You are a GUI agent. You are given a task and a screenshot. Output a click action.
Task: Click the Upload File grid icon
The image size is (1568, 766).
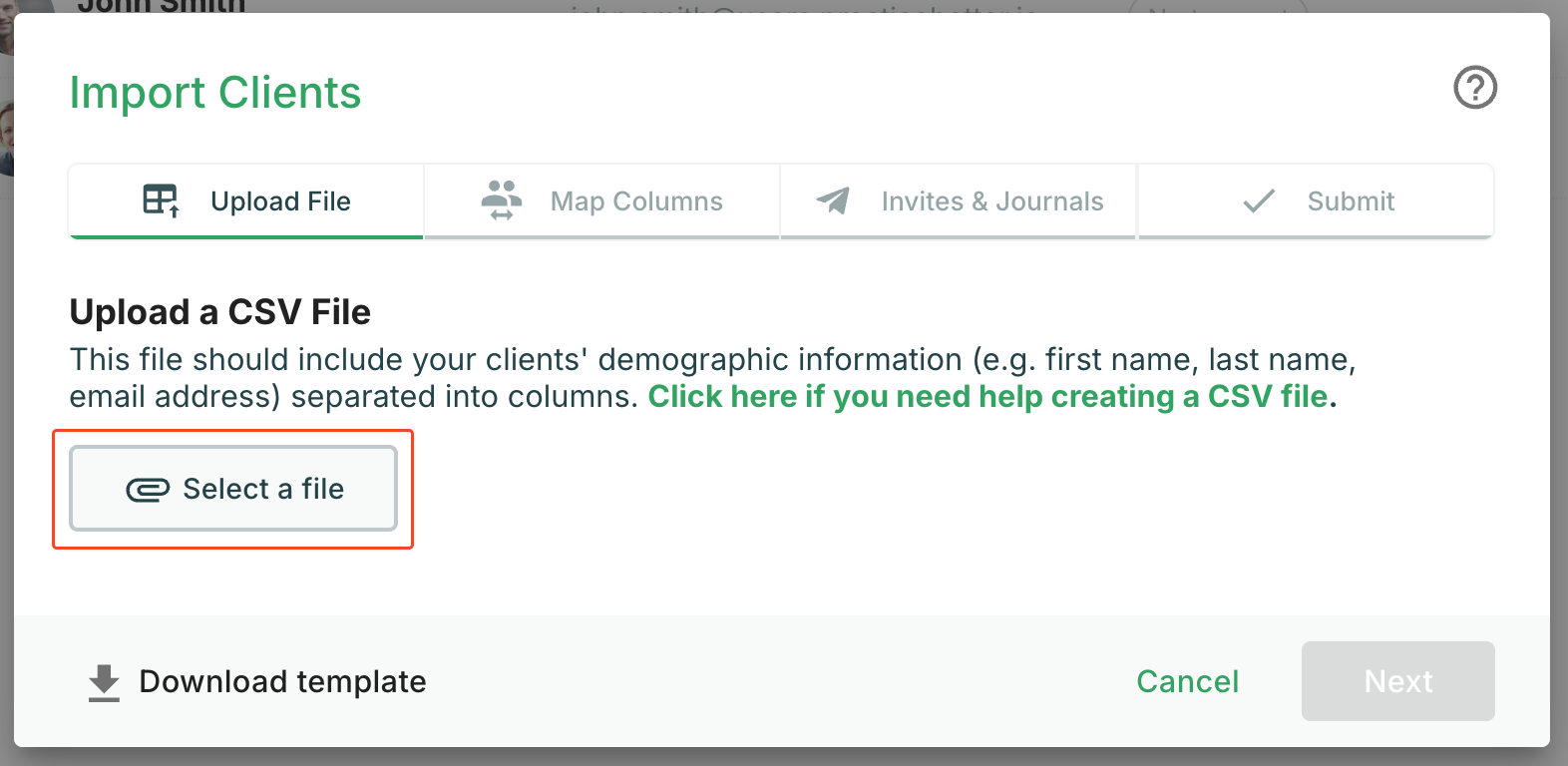pos(162,199)
